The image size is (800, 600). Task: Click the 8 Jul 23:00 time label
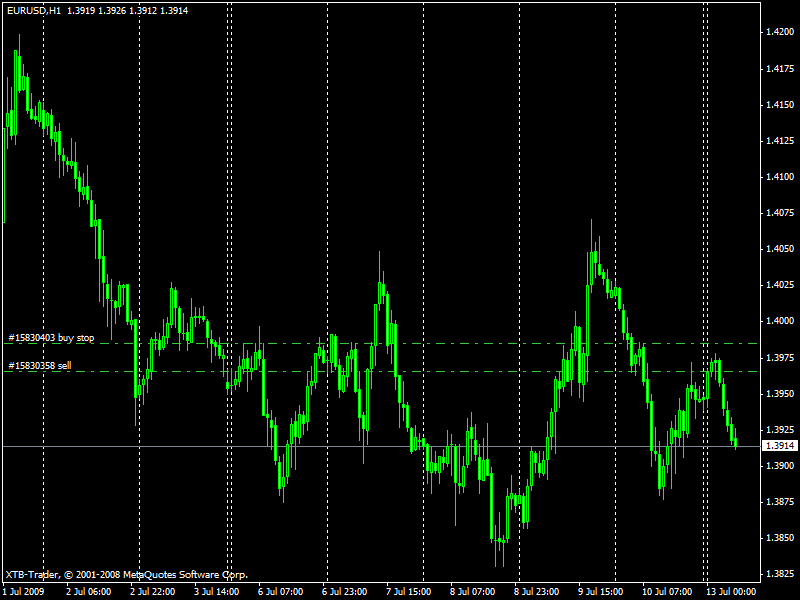[x=536, y=592]
